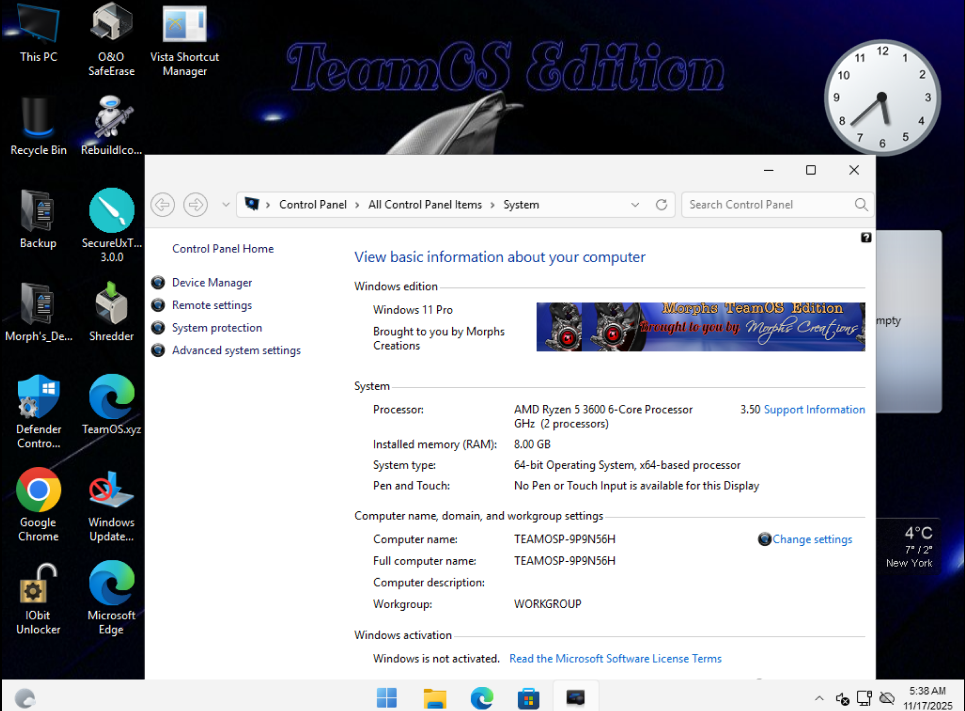Screen dimensions: 965x711
Task: Open Advanced system settings
Action: pyautogui.click(x=236, y=351)
